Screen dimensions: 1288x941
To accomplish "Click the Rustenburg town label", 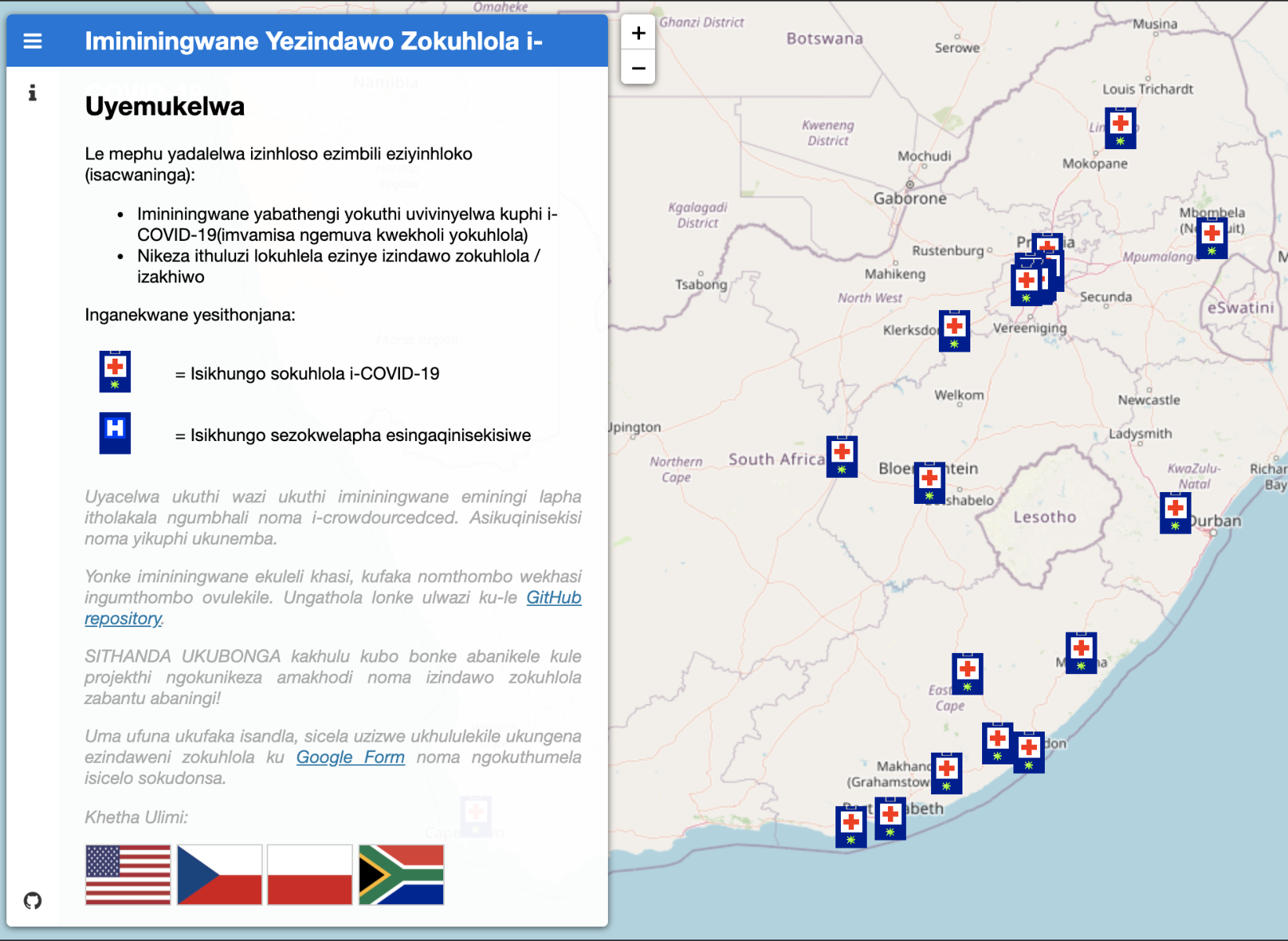I will [x=948, y=250].
